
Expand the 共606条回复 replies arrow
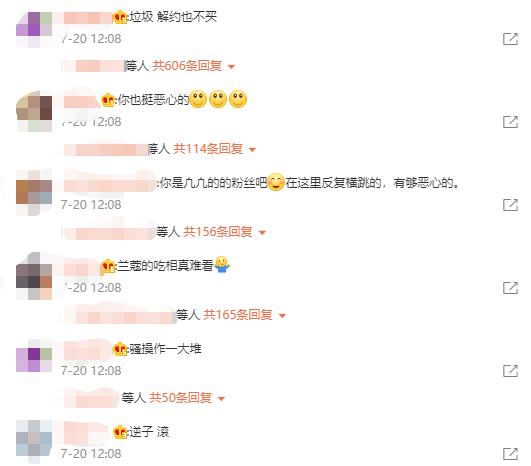(x=232, y=67)
